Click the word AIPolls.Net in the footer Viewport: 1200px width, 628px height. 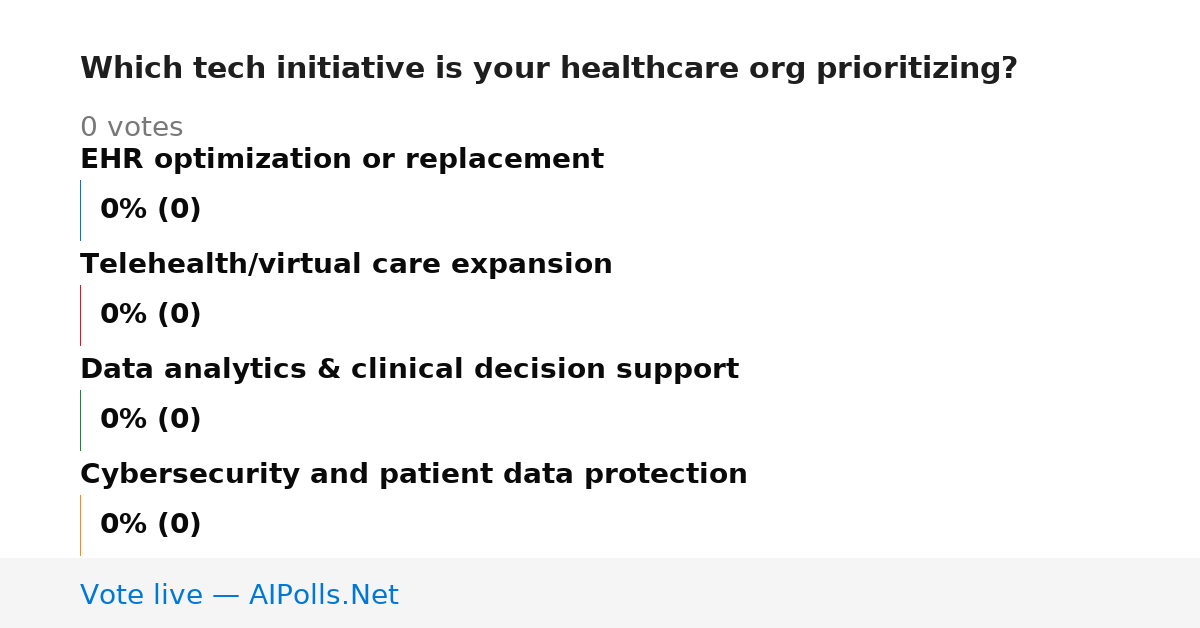point(323,596)
